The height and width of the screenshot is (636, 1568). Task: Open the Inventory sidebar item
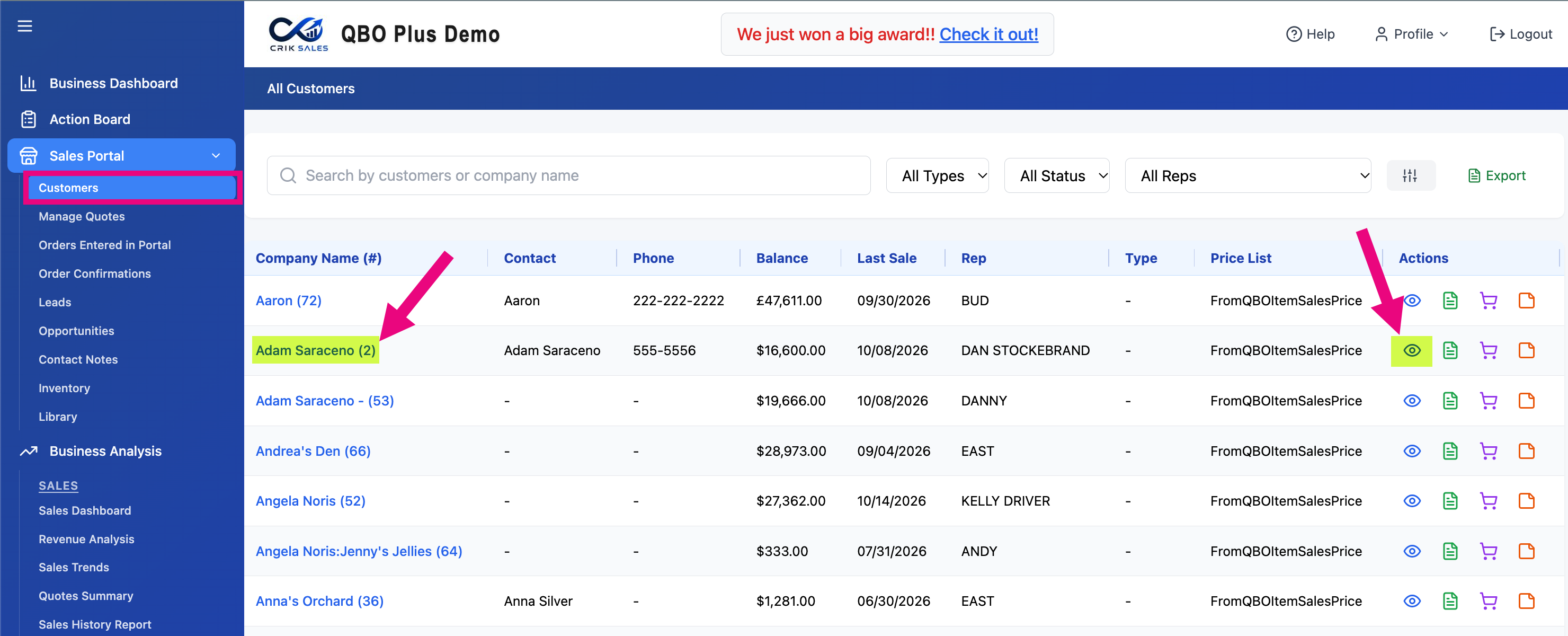coord(65,388)
